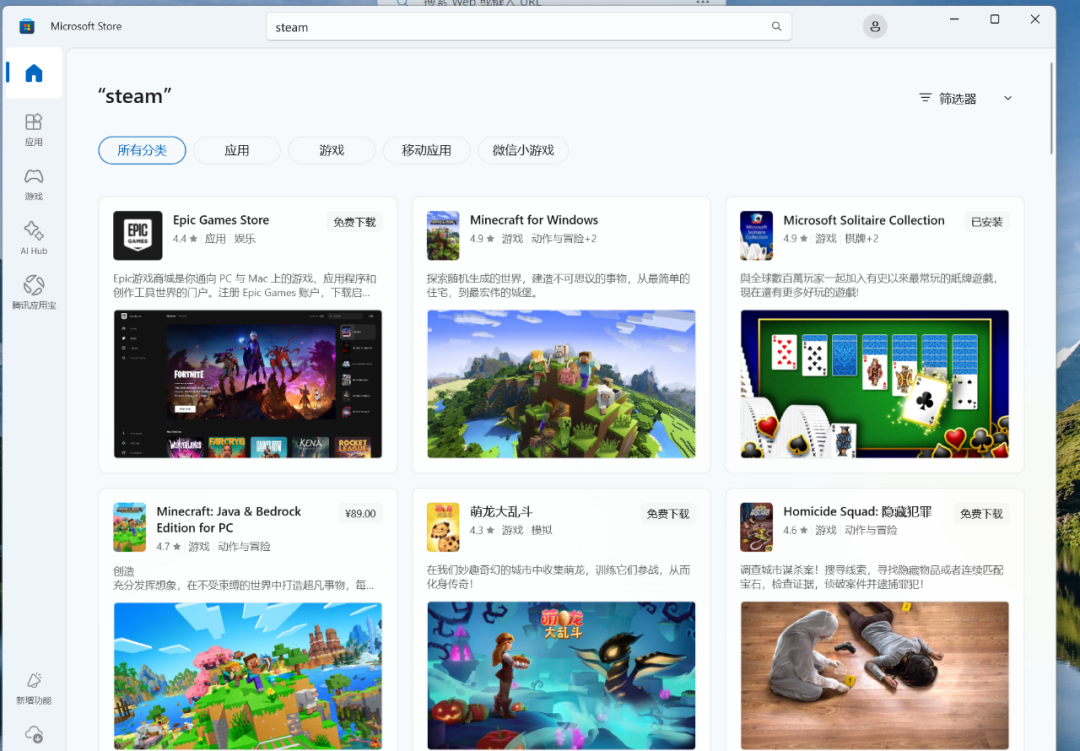Image resolution: width=1080 pixels, height=751 pixels.
Task: Click the Microsoft Solitaire Collection app icon
Action: point(756,236)
